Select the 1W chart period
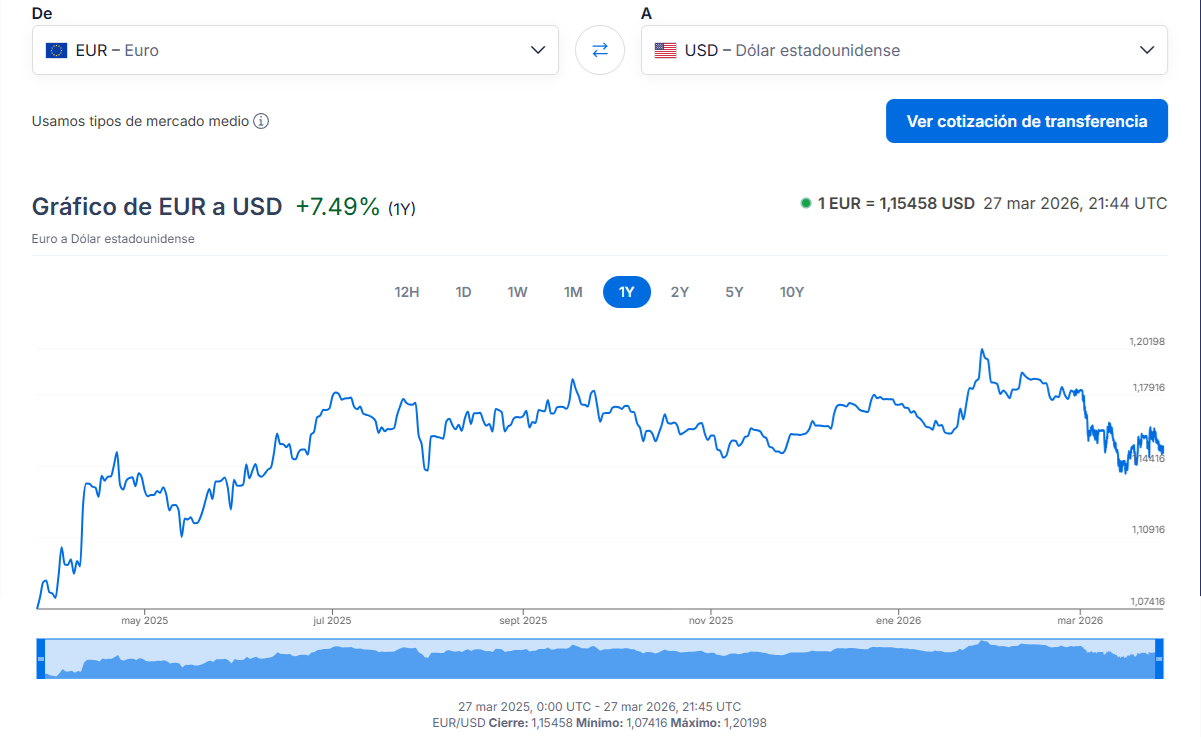Screen dimensions: 1201x737 coord(517,292)
